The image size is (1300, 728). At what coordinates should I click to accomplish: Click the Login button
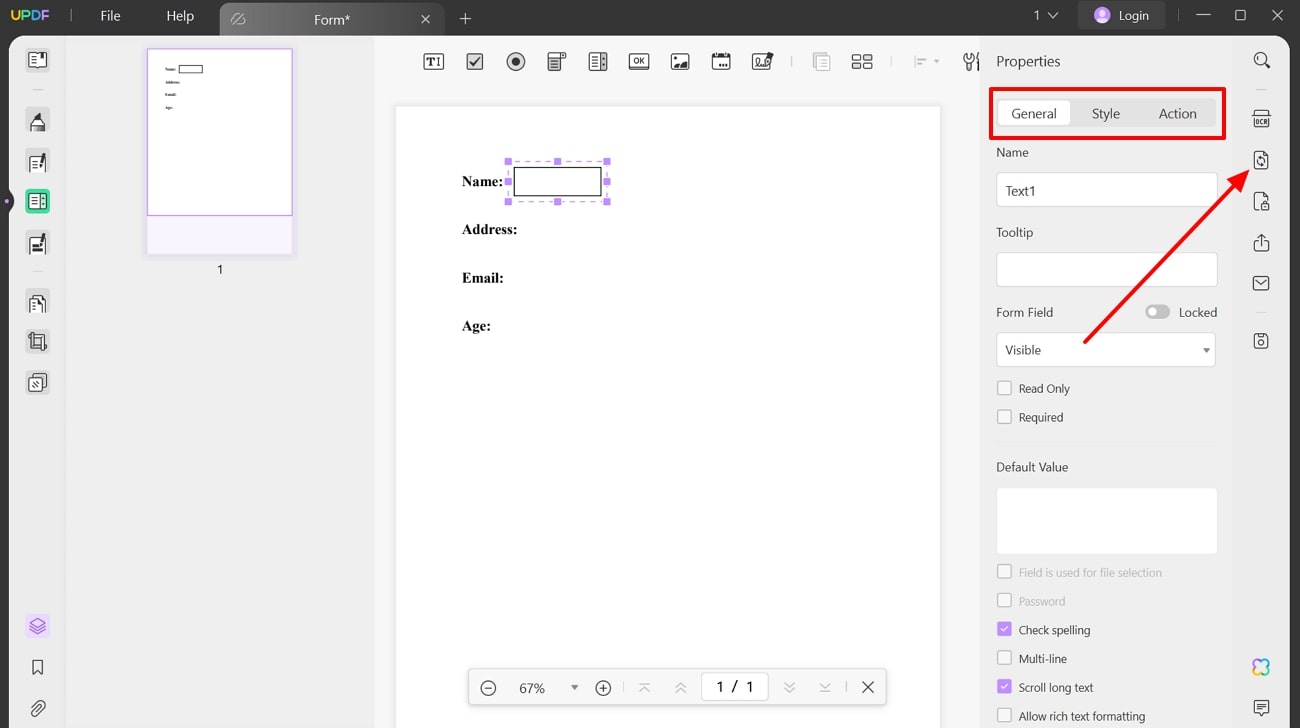[x=1121, y=15]
